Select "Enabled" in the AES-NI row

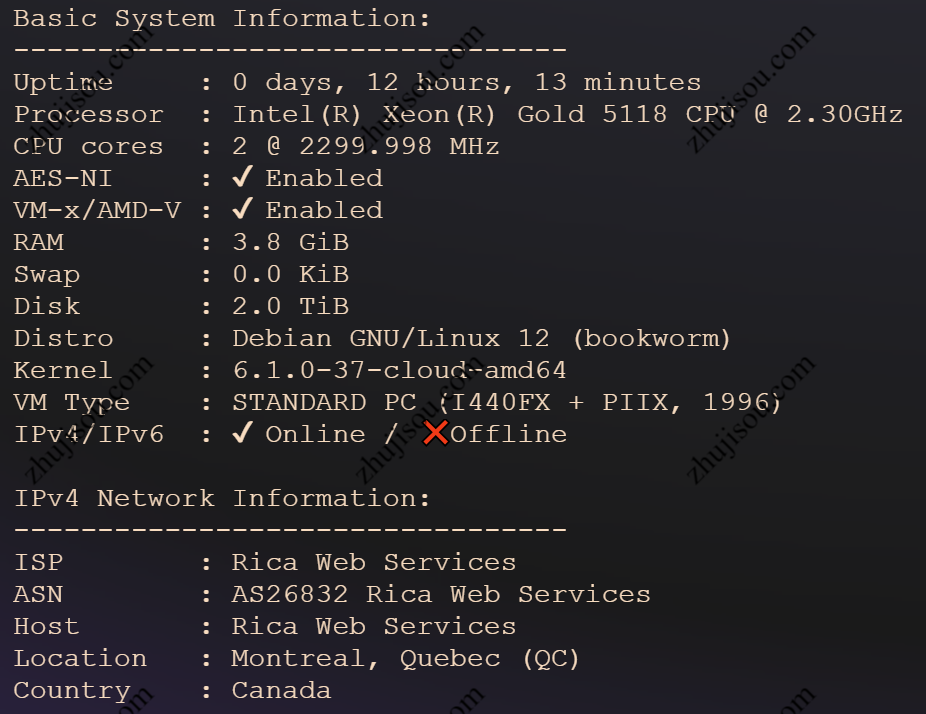coord(324,178)
